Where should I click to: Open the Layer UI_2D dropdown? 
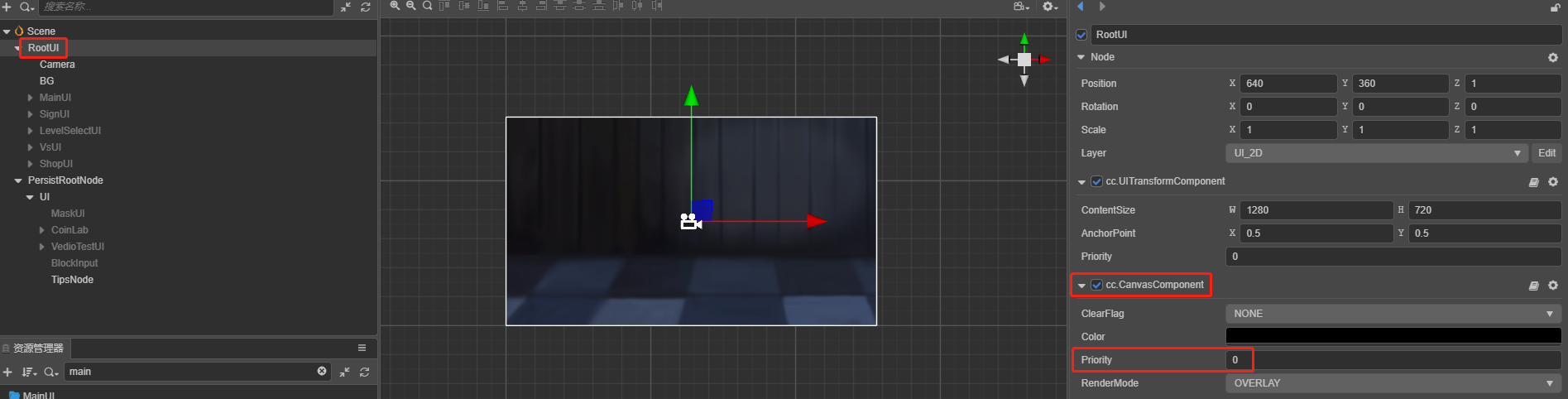click(1376, 153)
